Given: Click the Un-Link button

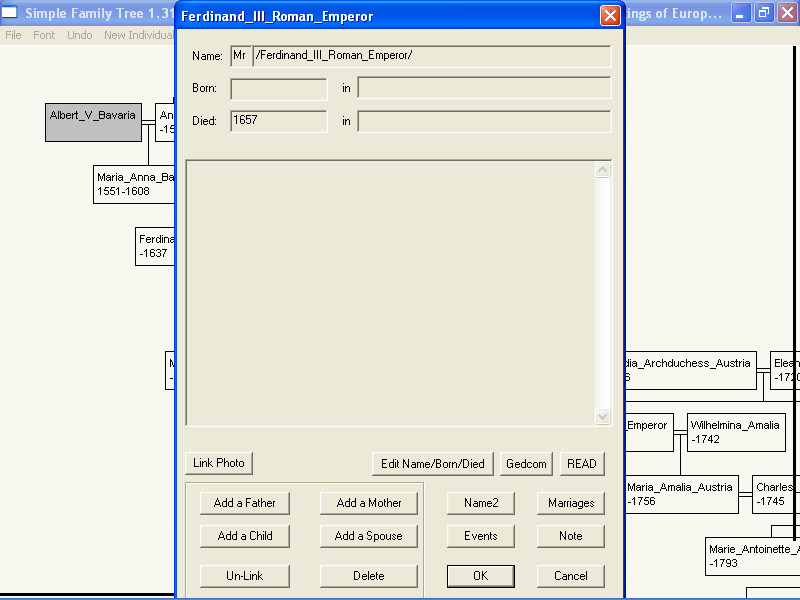Looking at the screenshot, I should coord(244,576).
